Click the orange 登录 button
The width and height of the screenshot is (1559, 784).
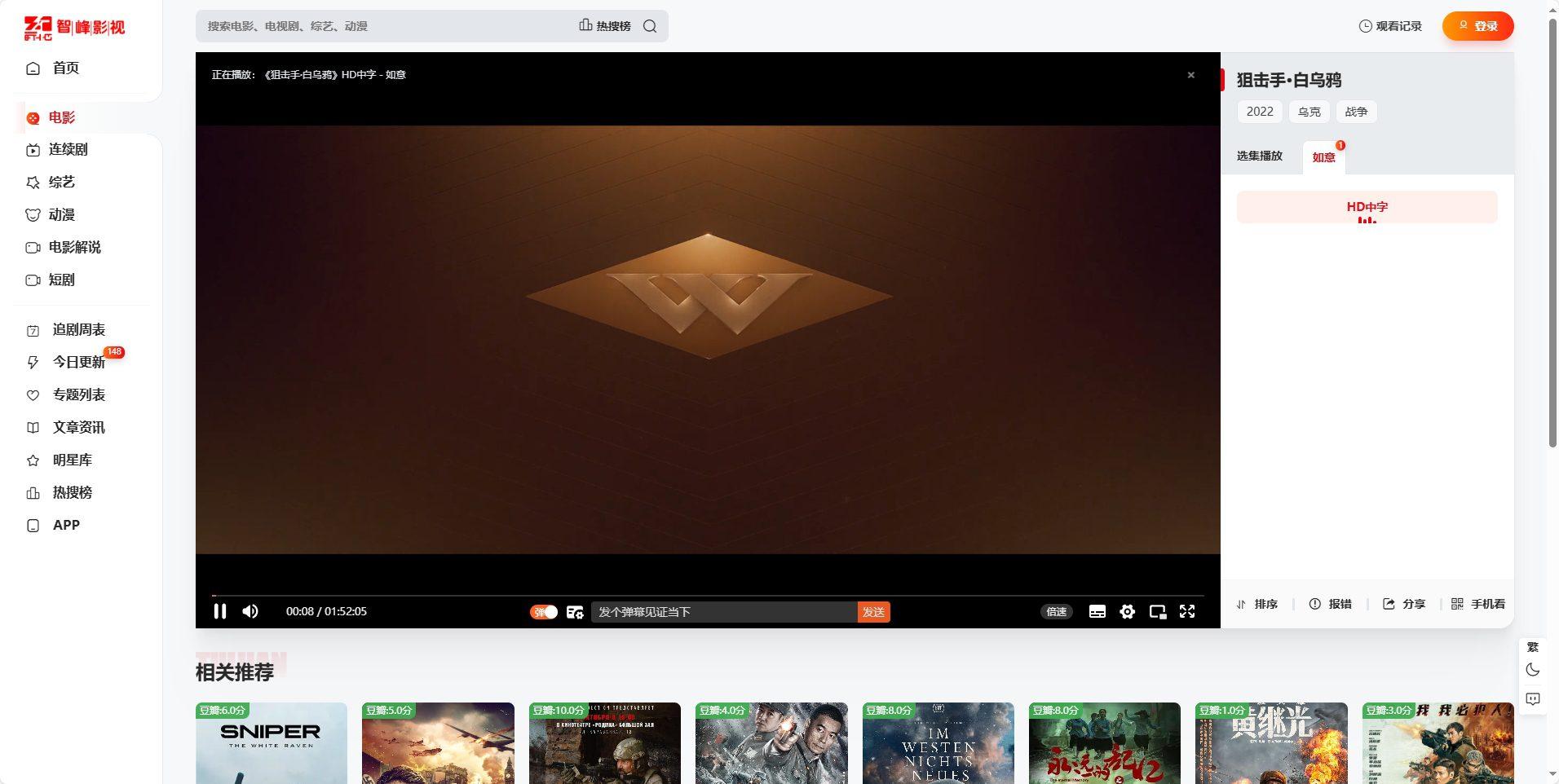coord(1477,26)
